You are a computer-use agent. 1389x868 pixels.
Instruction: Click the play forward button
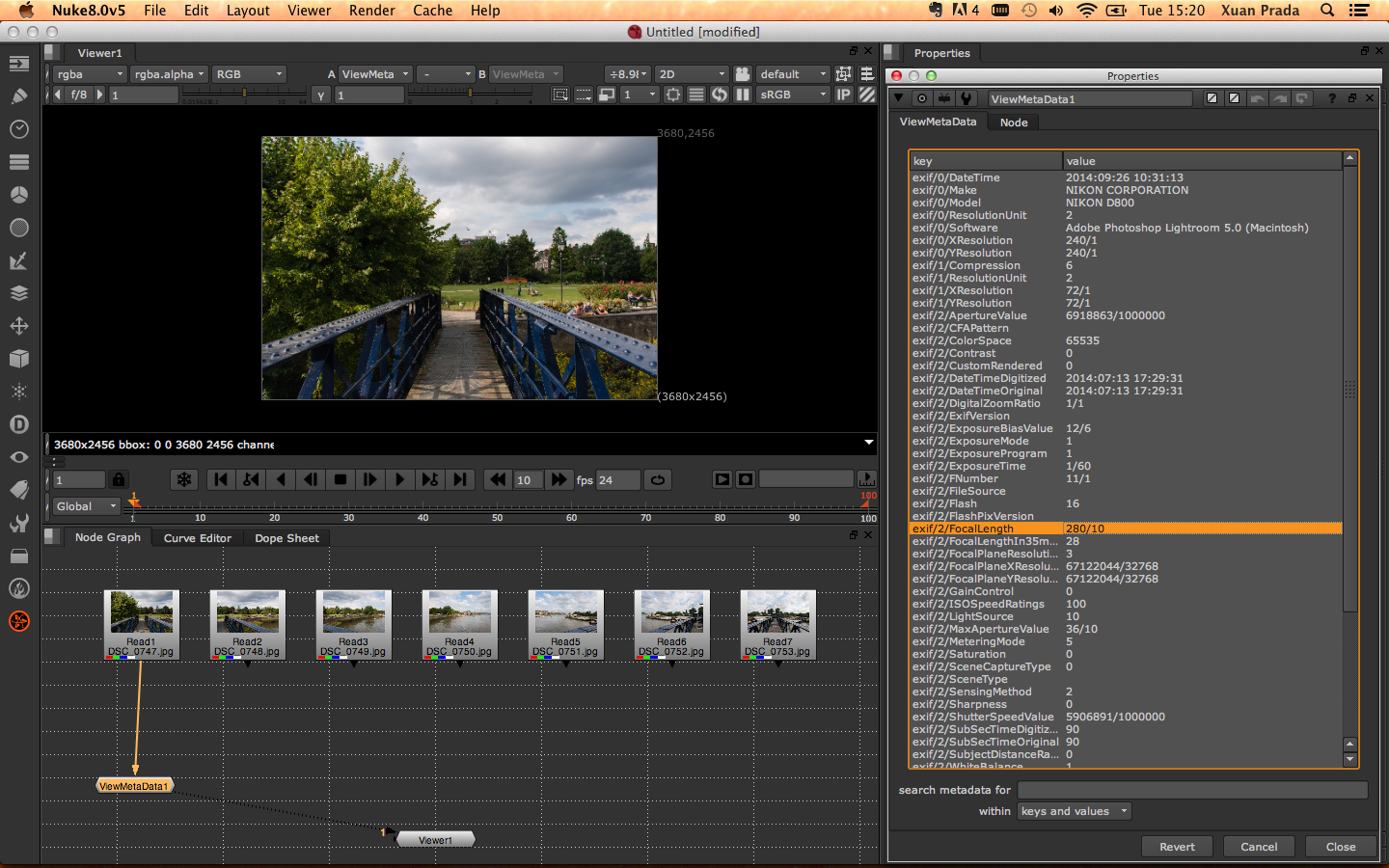click(399, 479)
